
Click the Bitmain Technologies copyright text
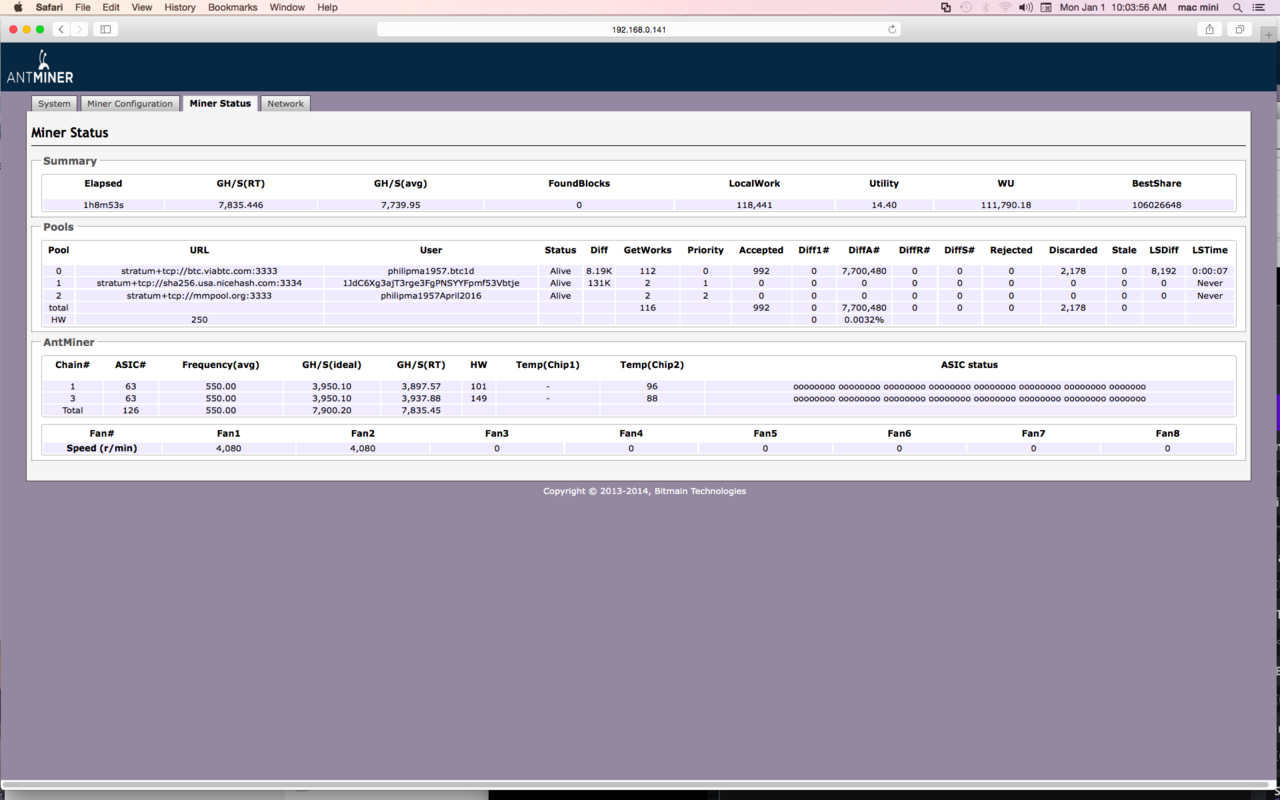644,491
